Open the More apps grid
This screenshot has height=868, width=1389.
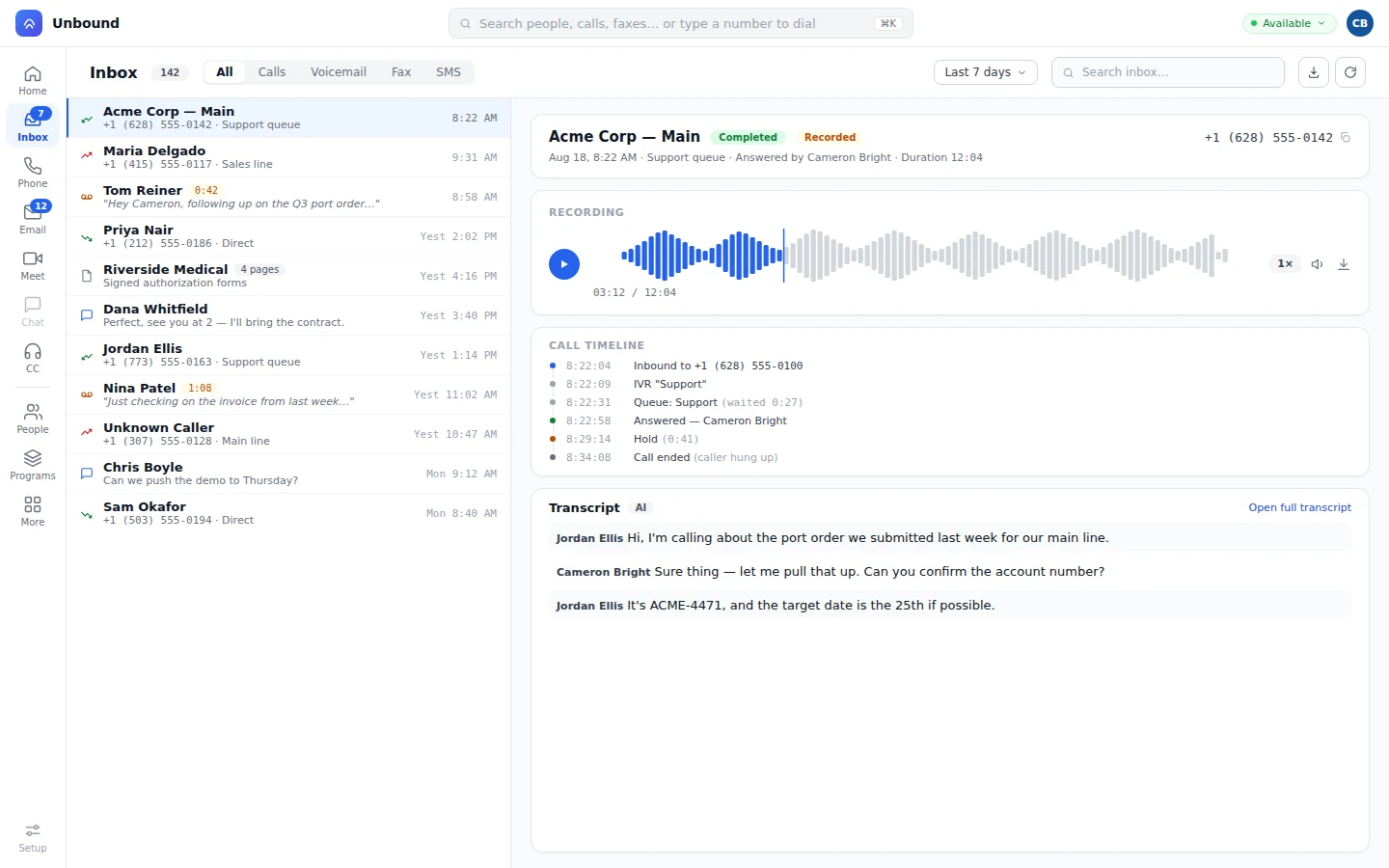33,511
